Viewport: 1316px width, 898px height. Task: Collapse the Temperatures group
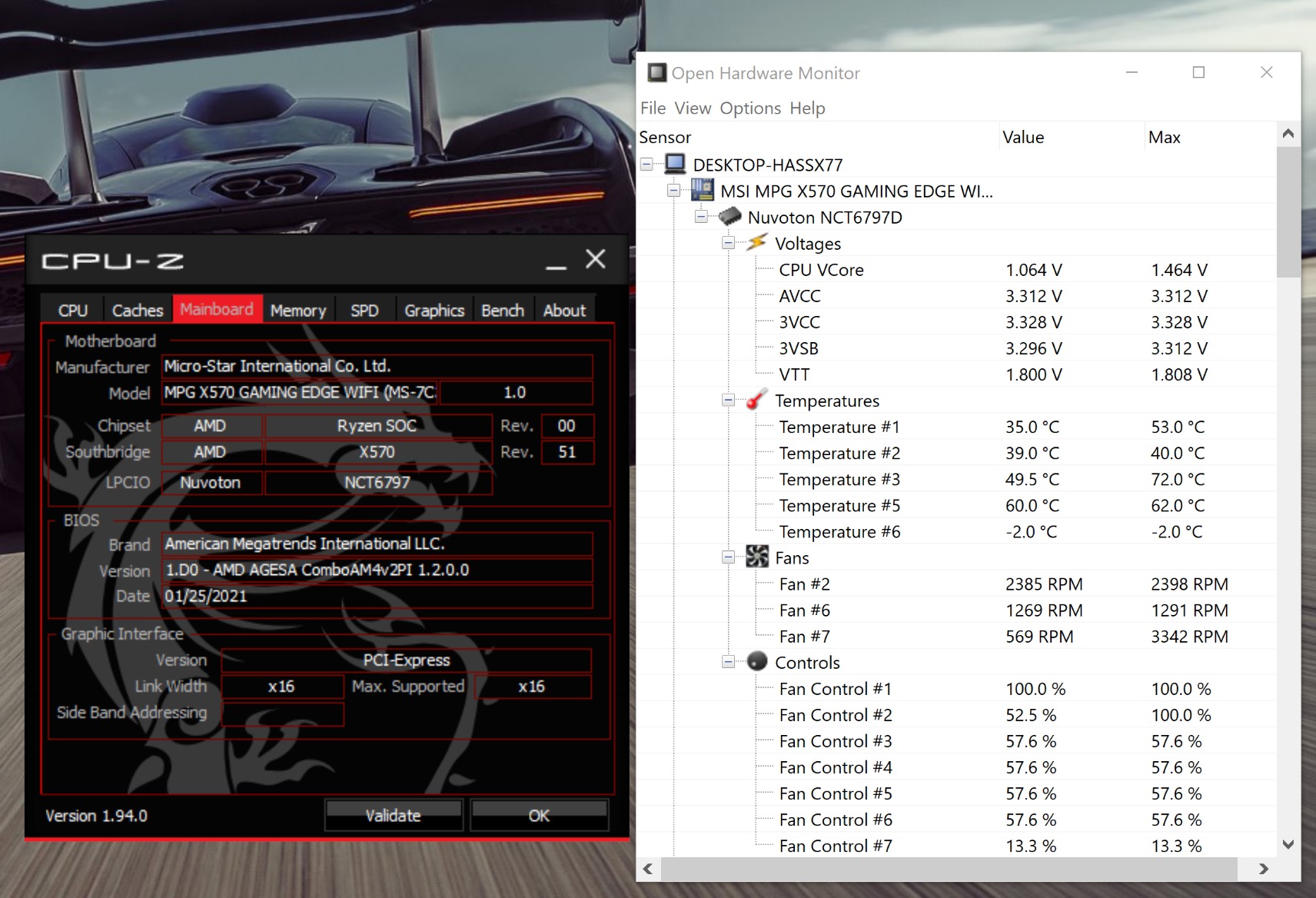click(x=728, y=400)
